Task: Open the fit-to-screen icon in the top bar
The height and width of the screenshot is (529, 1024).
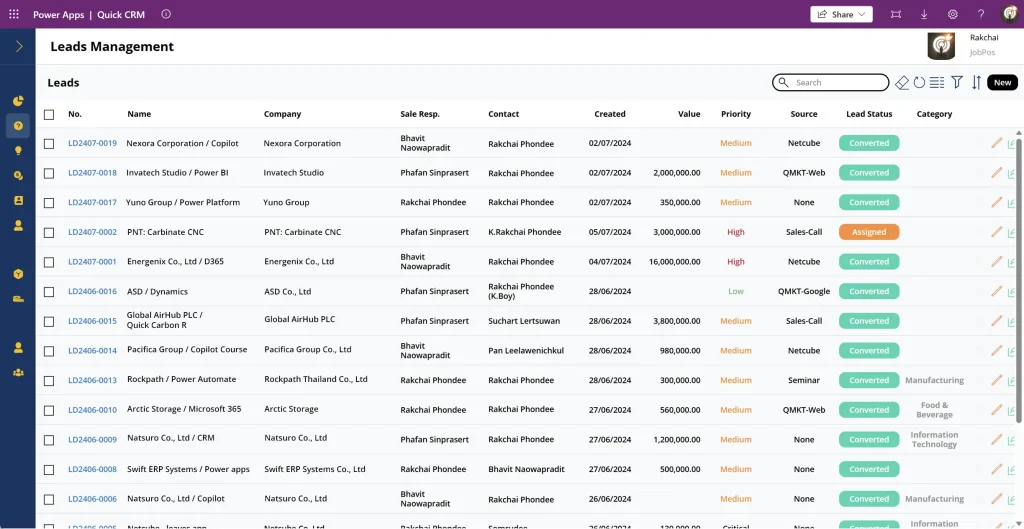Action: click(895, 14)
